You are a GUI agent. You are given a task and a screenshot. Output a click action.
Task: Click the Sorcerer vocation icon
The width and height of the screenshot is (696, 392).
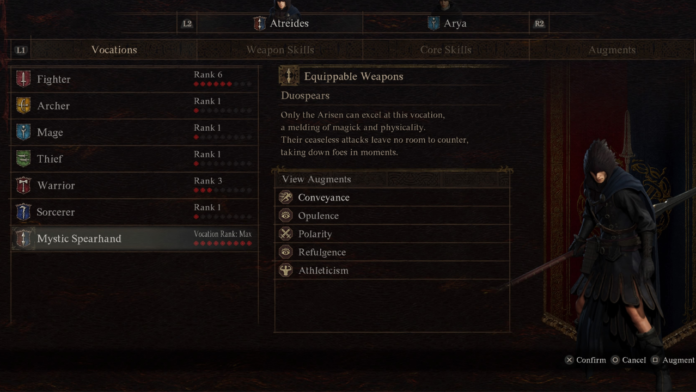tap(23, 212)
